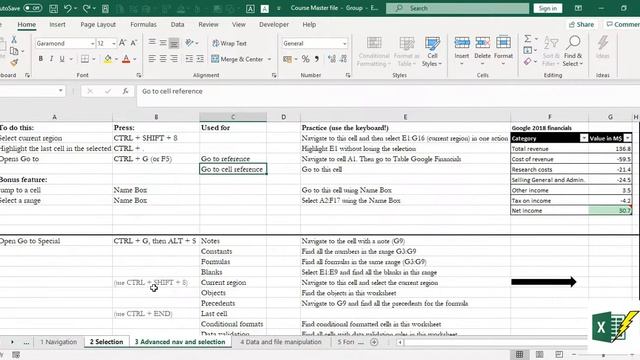This screenshot has width=640, height=360.
Task: Open 3 Advanced nav and selection sheet
Action: 180,342
